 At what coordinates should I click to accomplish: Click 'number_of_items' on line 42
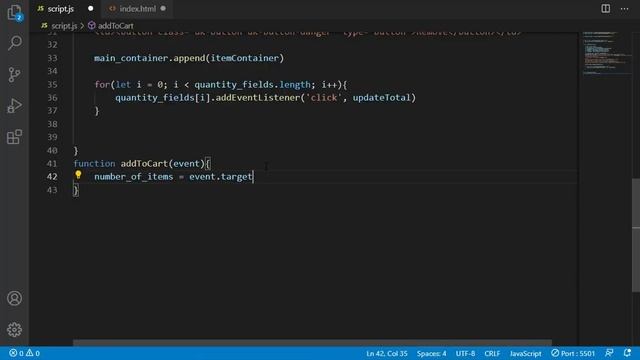tap(133, 177)
